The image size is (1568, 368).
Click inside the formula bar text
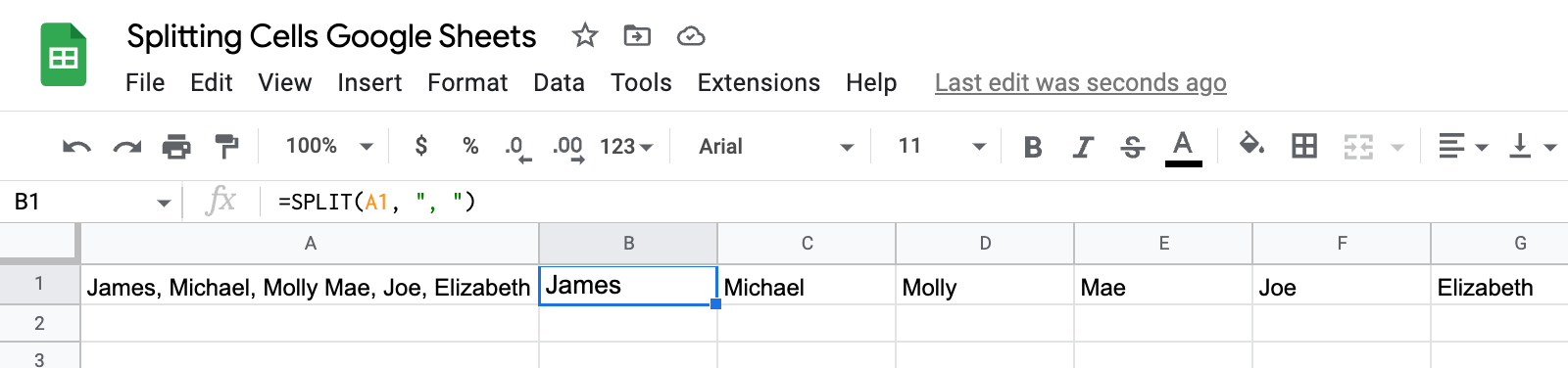pyautogui.click(x=377, y=202)
